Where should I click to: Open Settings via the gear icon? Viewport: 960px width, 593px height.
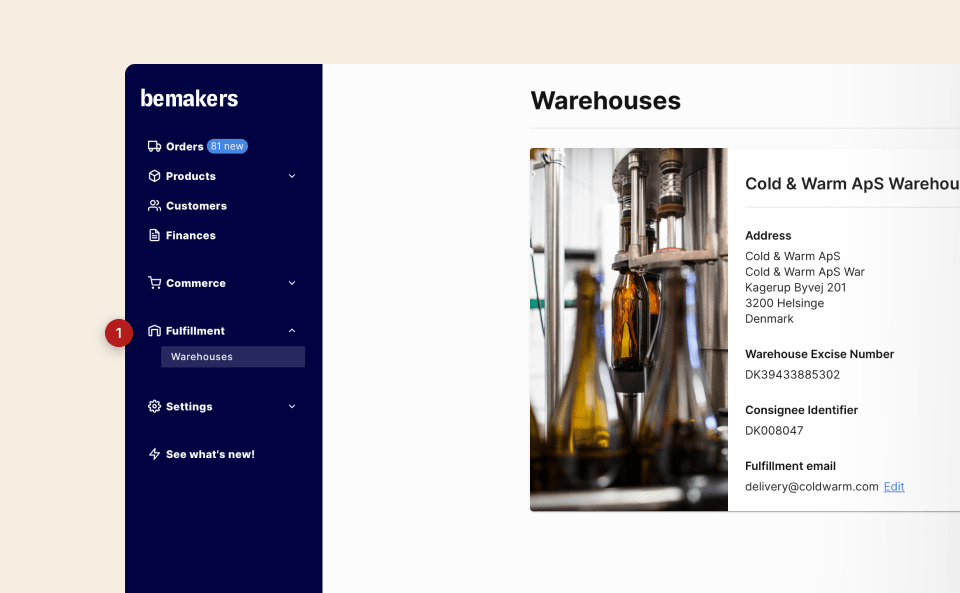(x=154, y=406)
